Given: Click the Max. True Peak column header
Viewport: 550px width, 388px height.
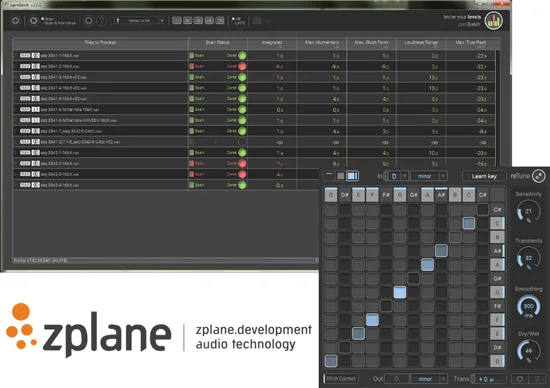Looking at the screenshot, I should 470,43.
